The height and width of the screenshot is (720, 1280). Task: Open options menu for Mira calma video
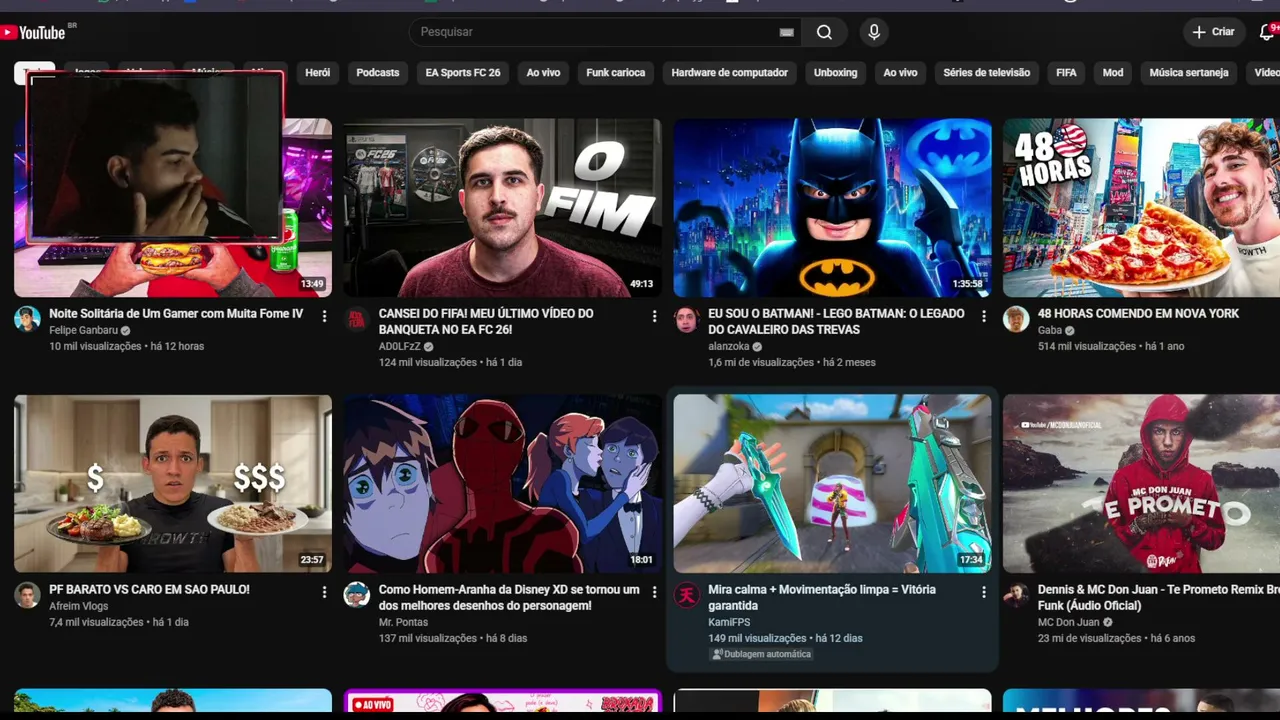(x=983, y=592)
